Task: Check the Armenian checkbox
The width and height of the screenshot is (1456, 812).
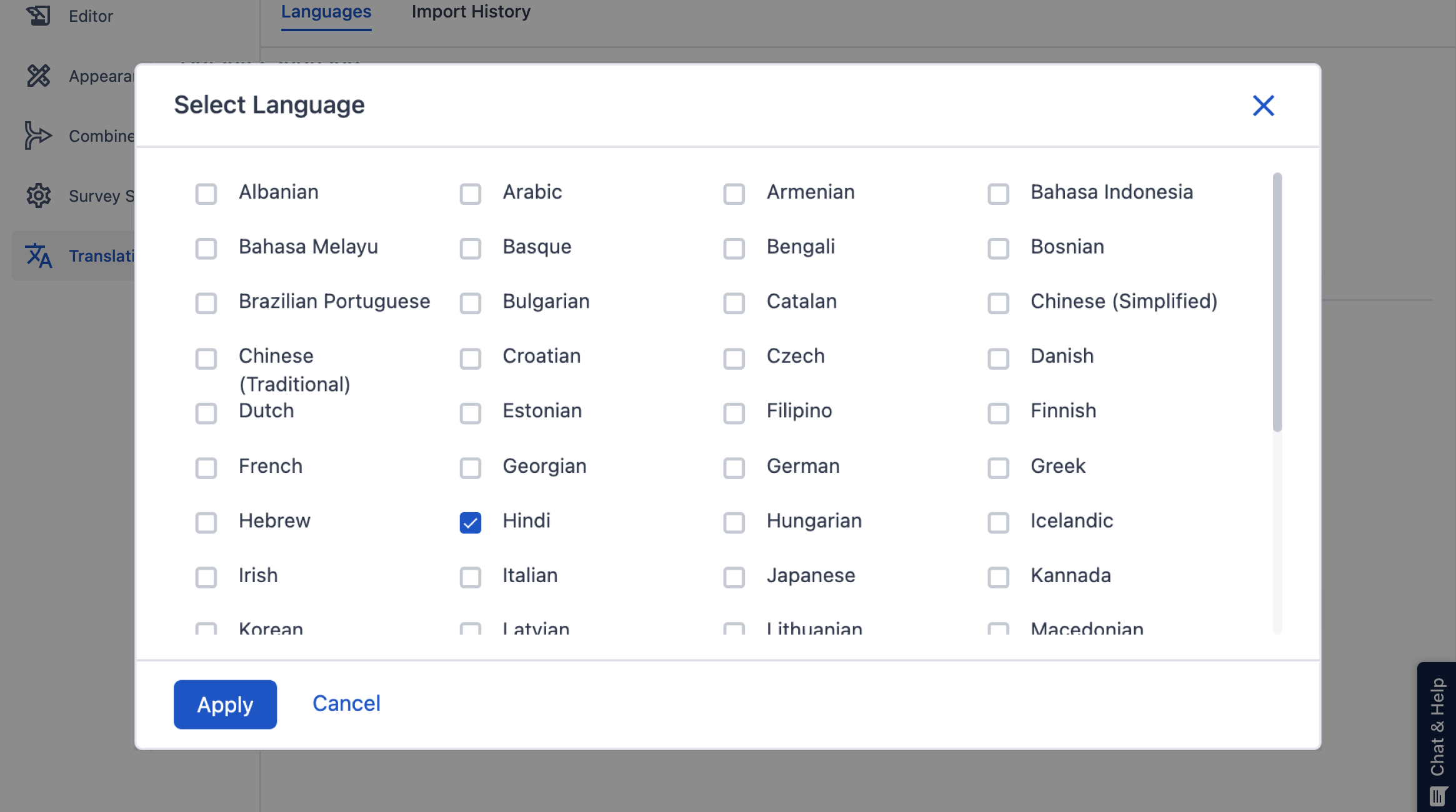Action: (x=734, y=194)
